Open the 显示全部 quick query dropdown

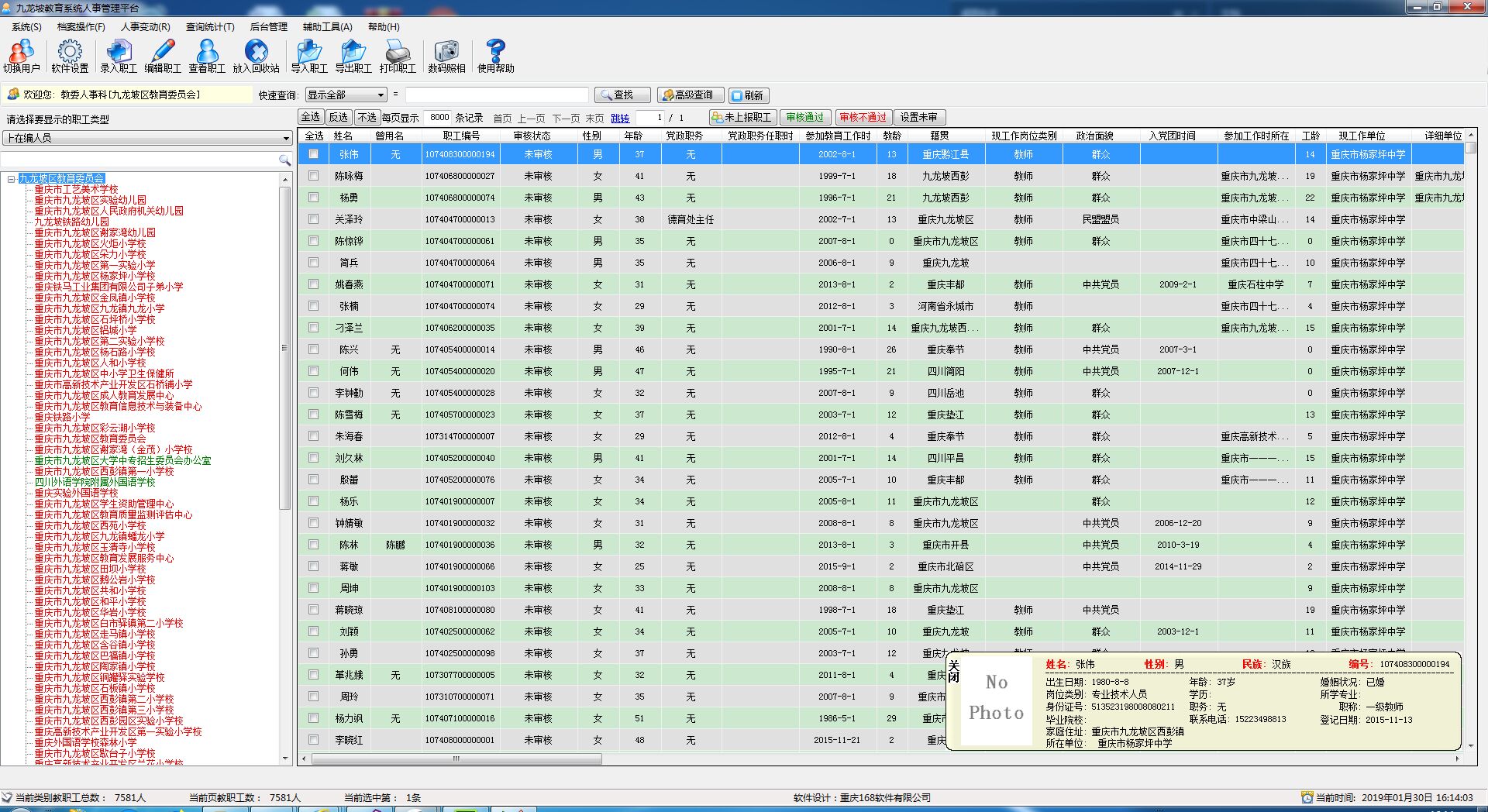tap(346, 95)
